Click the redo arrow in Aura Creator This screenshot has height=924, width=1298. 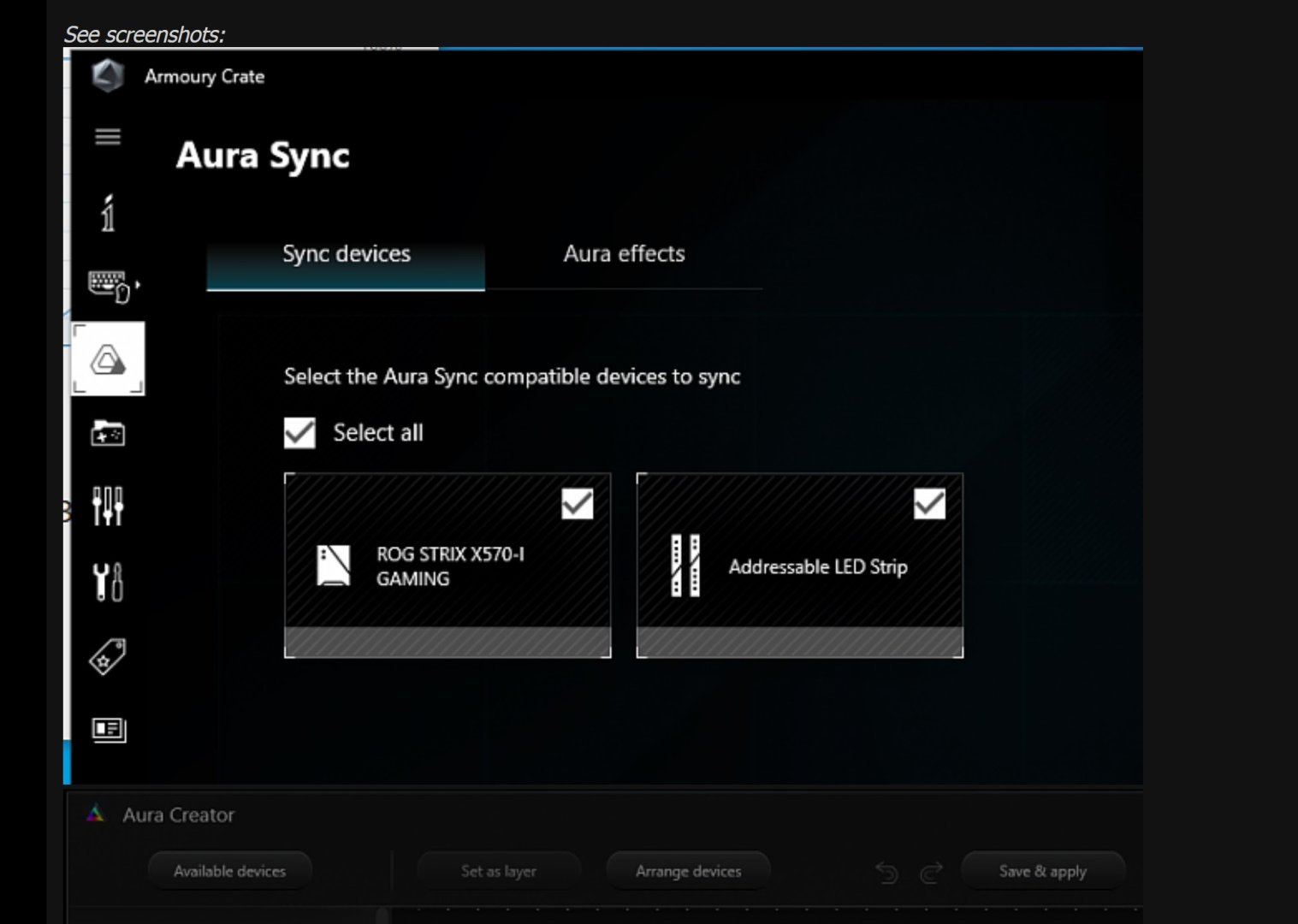[x=931, y=872]
